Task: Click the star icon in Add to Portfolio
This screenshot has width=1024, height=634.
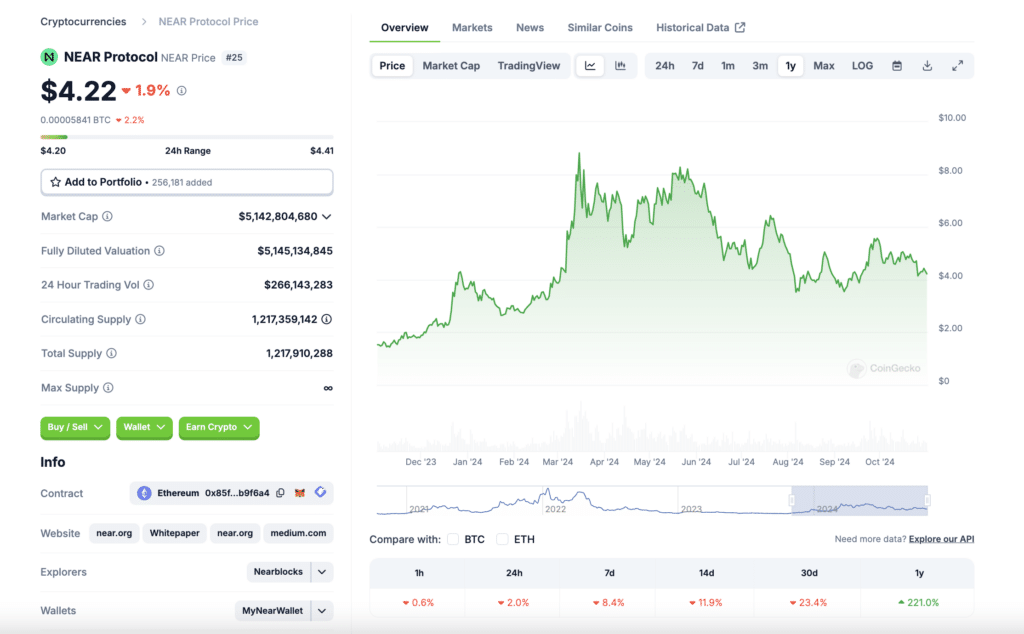Action: coord(56,182)
